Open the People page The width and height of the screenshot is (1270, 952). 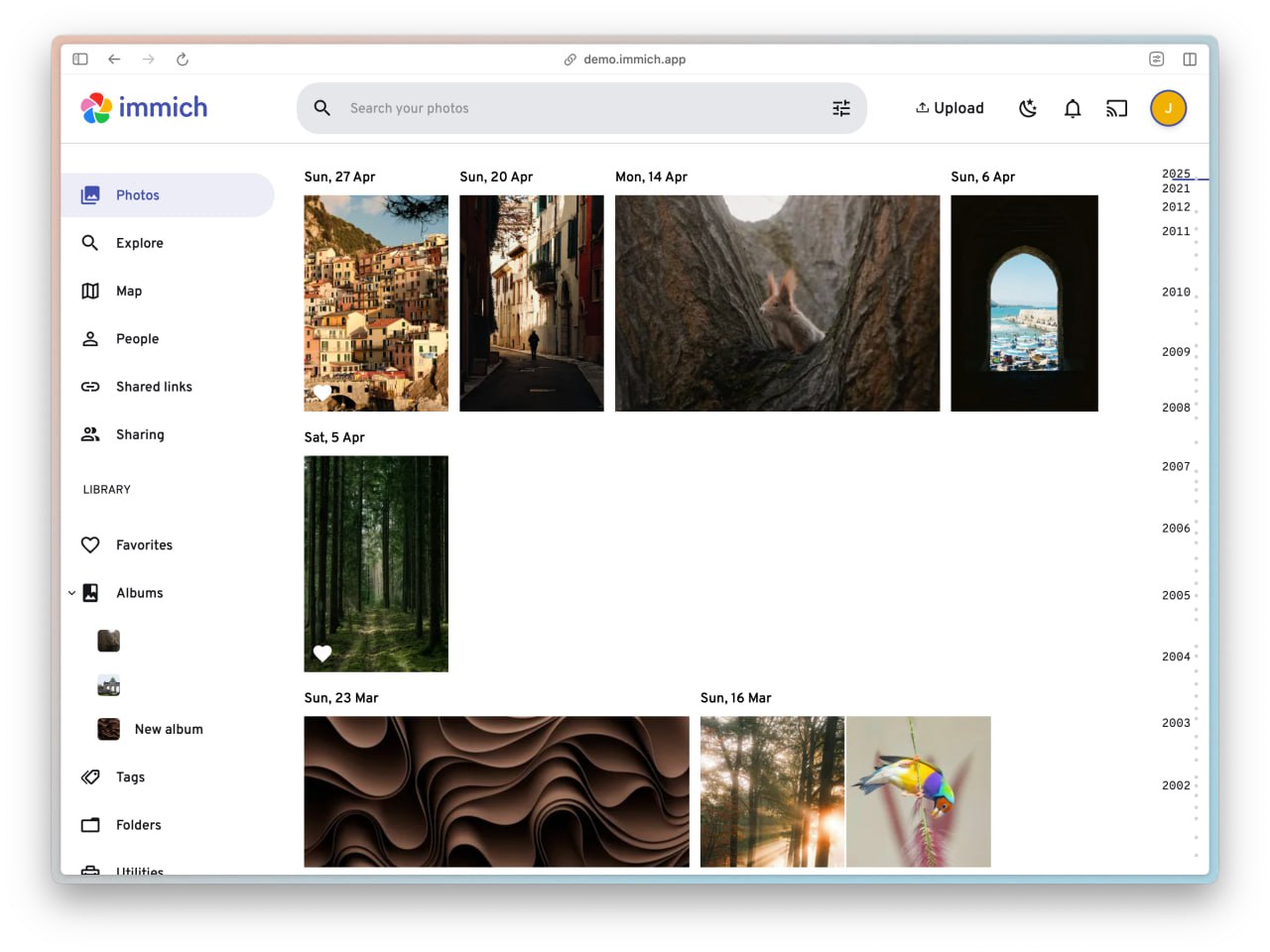point(138,338)
